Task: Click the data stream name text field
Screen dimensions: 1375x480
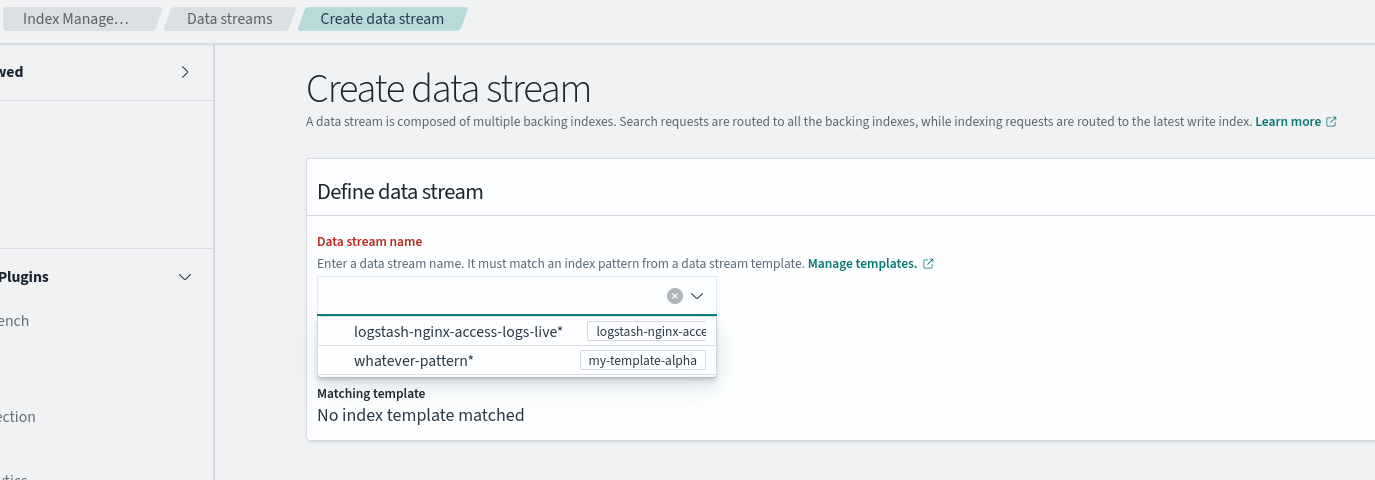Action: click(x=490, y=296)
